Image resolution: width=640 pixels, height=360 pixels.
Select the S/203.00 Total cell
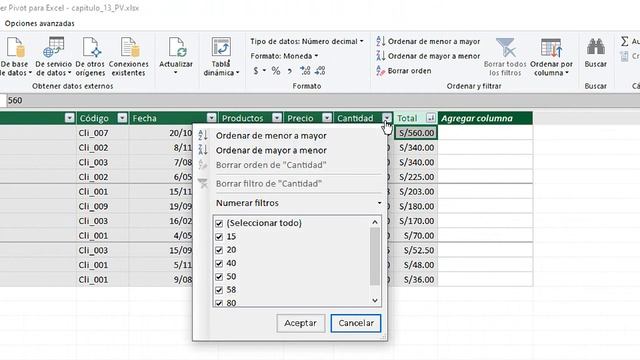416,191
